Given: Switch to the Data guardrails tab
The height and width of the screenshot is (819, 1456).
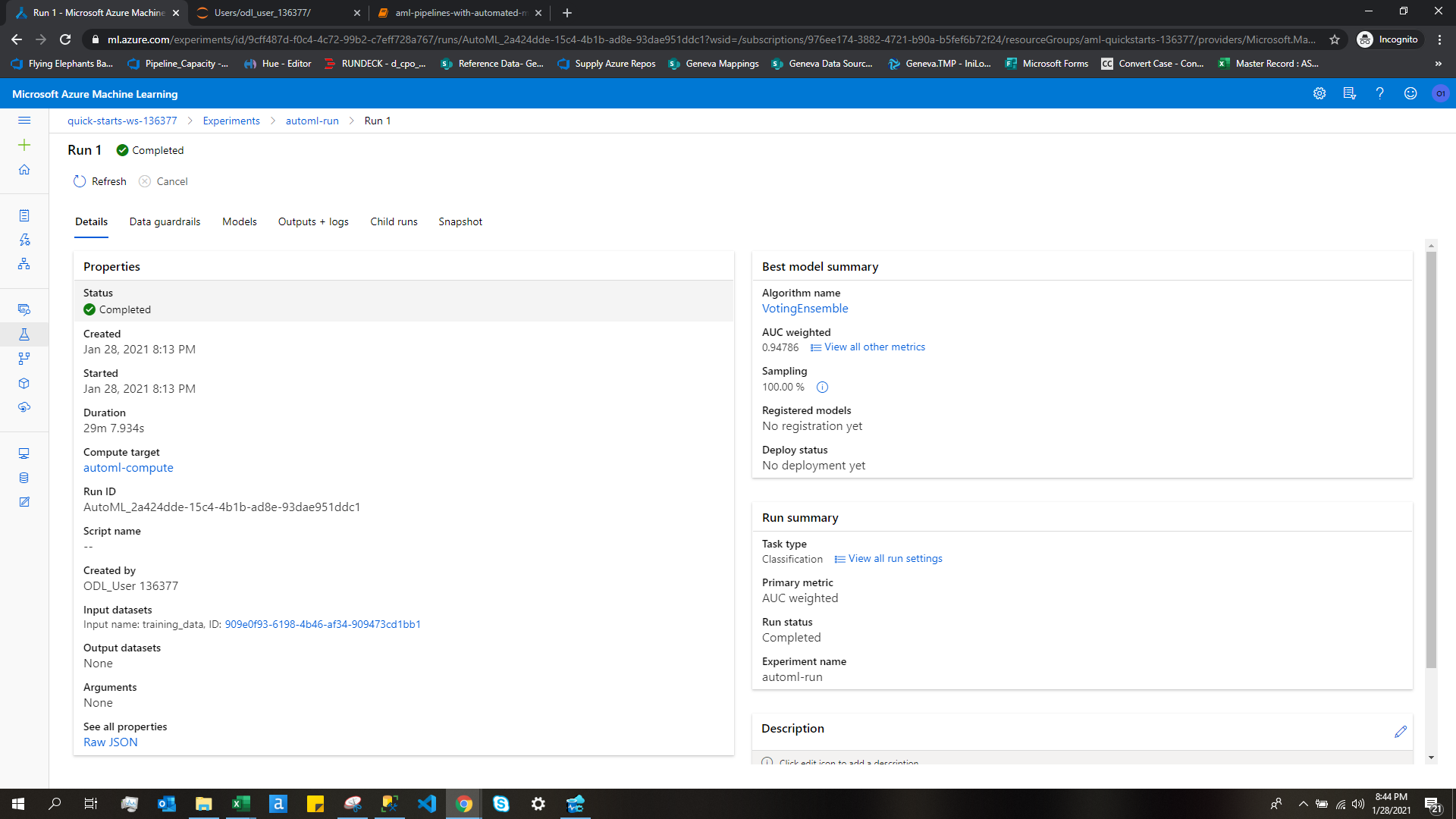Looking at the screenshot, I should [x=165, y=221].
